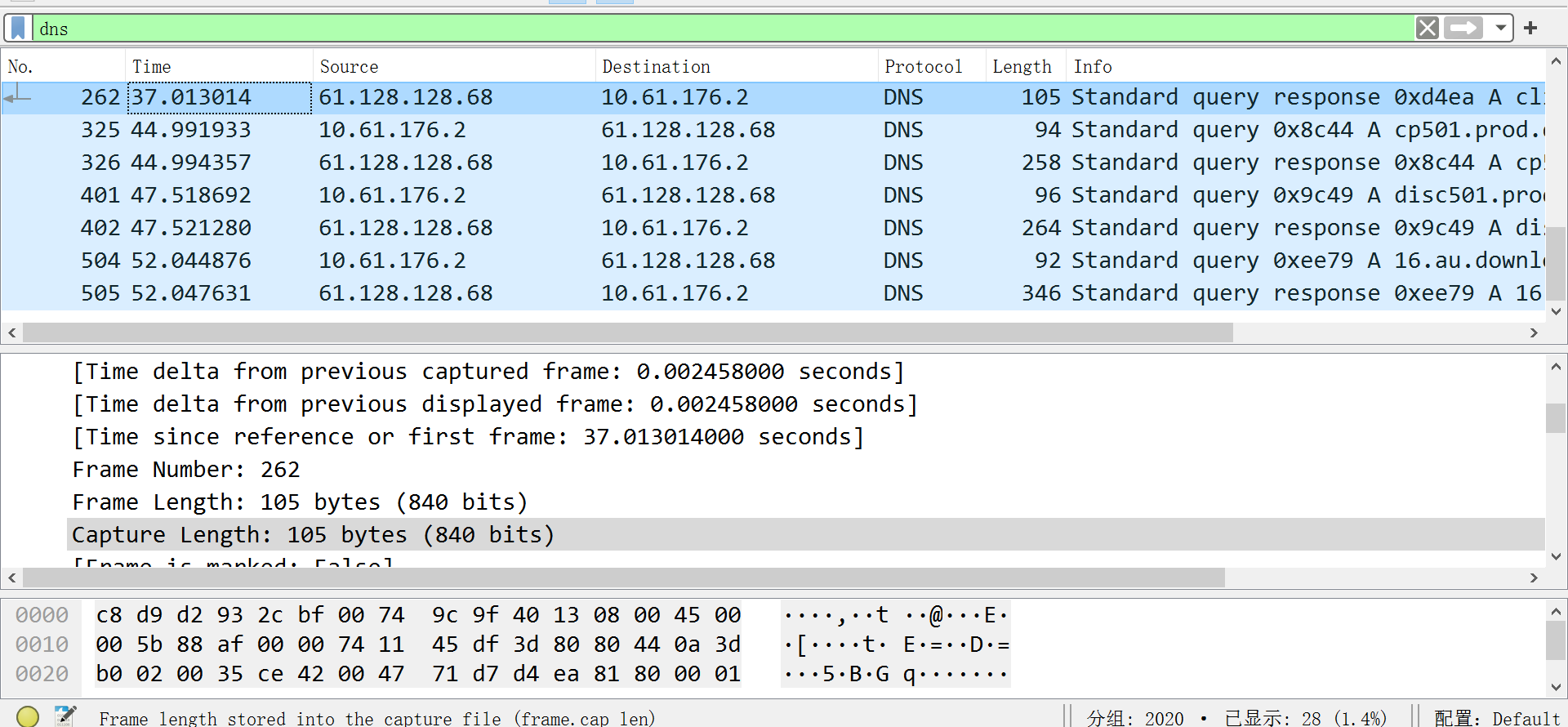Select packet 262 at time 37.013014
The height and width of the screenshot is (727, 1568).
pyautogui.click(x=773, y=97)
